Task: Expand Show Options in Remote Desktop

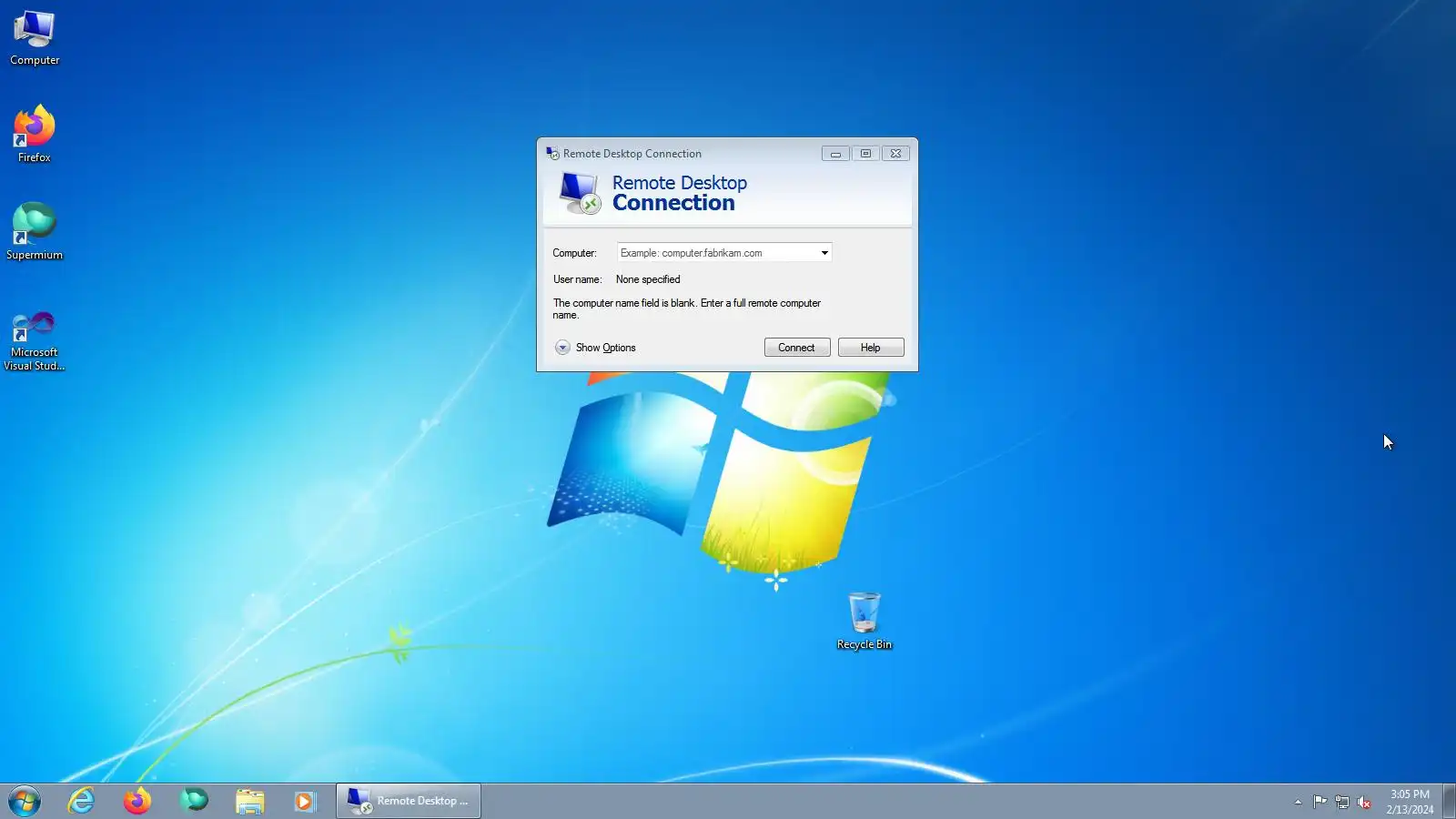Action: coord(595,348)
